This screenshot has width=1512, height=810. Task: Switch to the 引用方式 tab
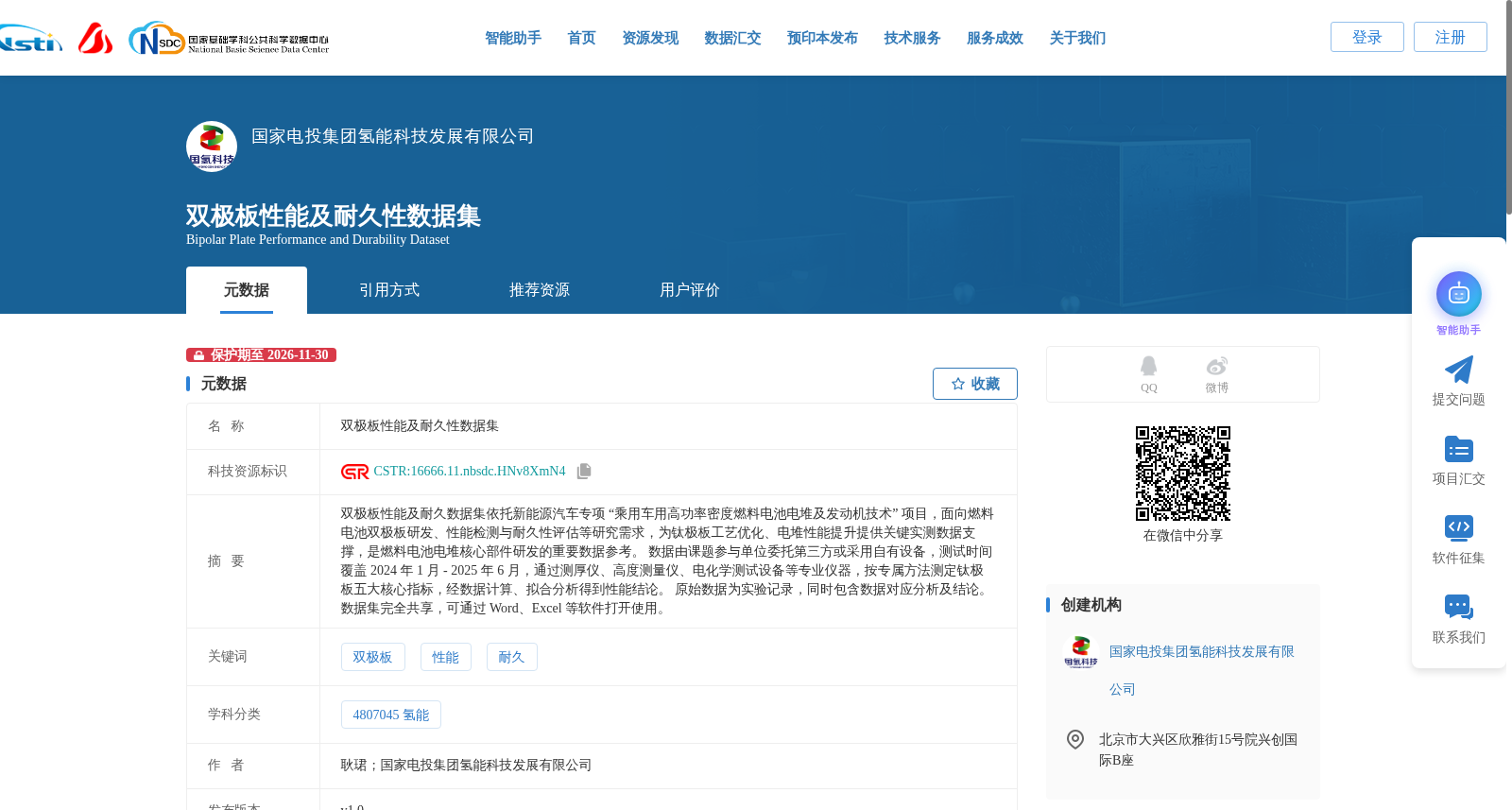click(x=389, y=290)
